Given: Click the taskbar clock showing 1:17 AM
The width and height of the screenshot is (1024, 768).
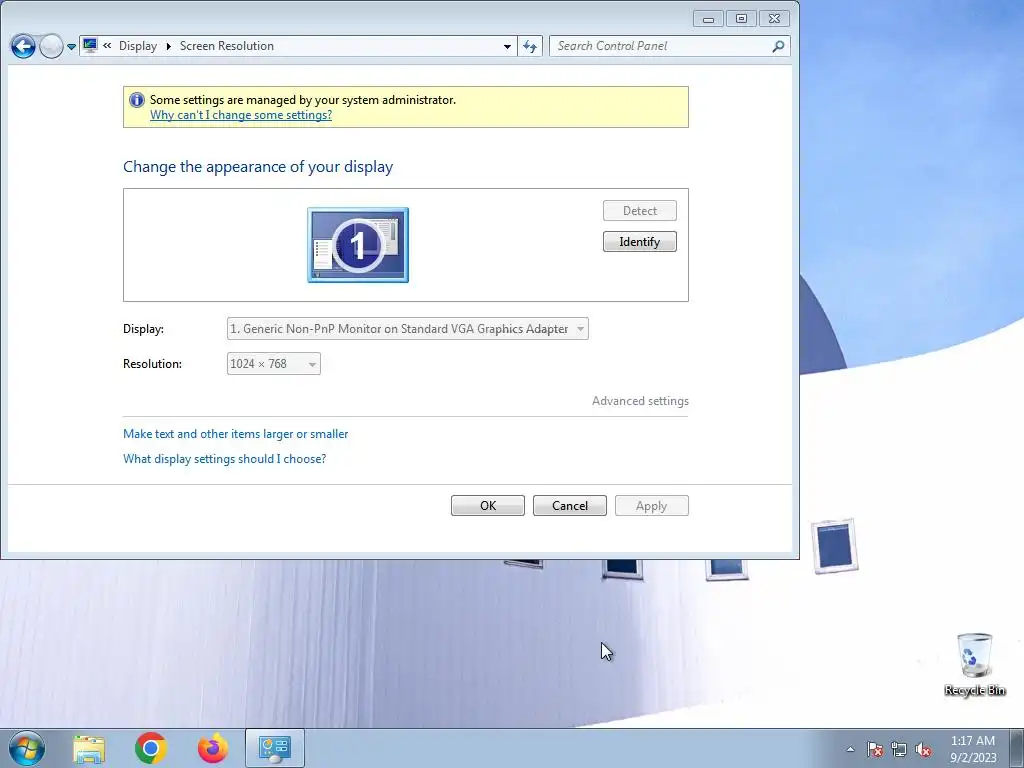Looking at the screenshot, I should coord(973,748).
